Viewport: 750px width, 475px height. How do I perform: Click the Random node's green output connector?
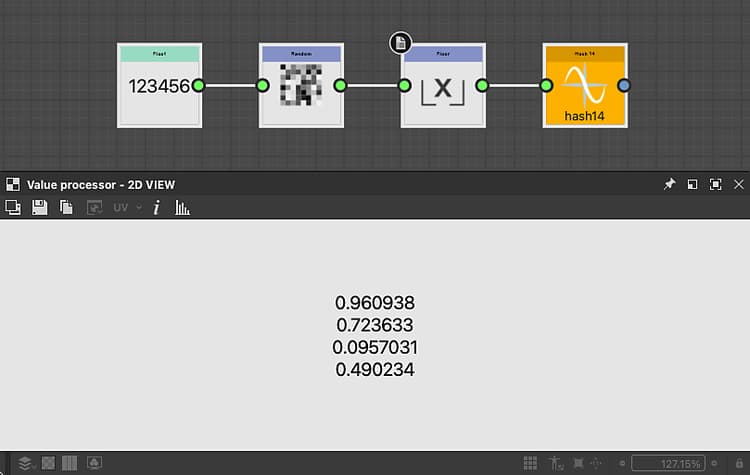pyautogui.click(x=340, y=86)
